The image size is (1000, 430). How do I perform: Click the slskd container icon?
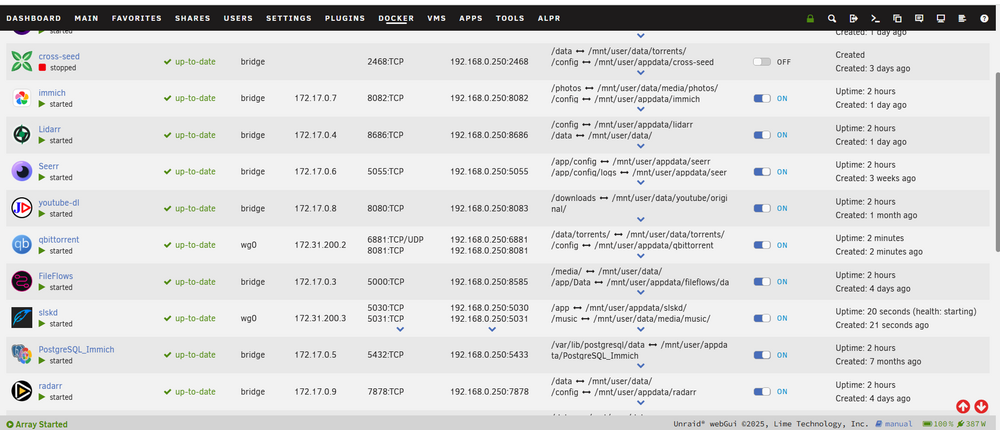[22, 318]
